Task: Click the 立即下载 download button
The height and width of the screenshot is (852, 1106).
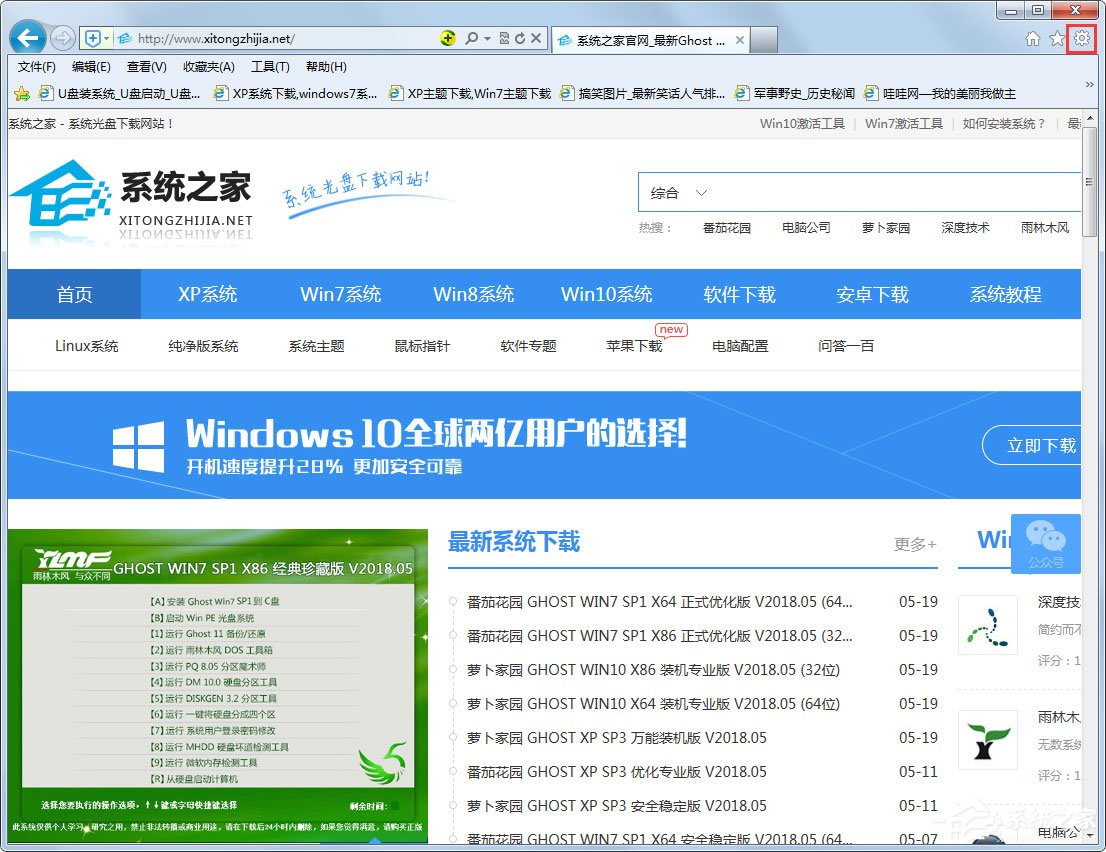Action: point(1044,446)
